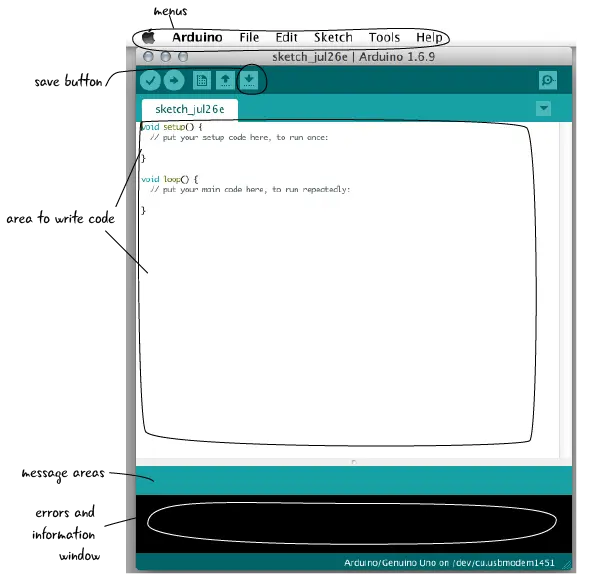Click the Arduino/Genuino Uno board status text
This screenshot has width=594, height=584.
(x=449, y=563)
